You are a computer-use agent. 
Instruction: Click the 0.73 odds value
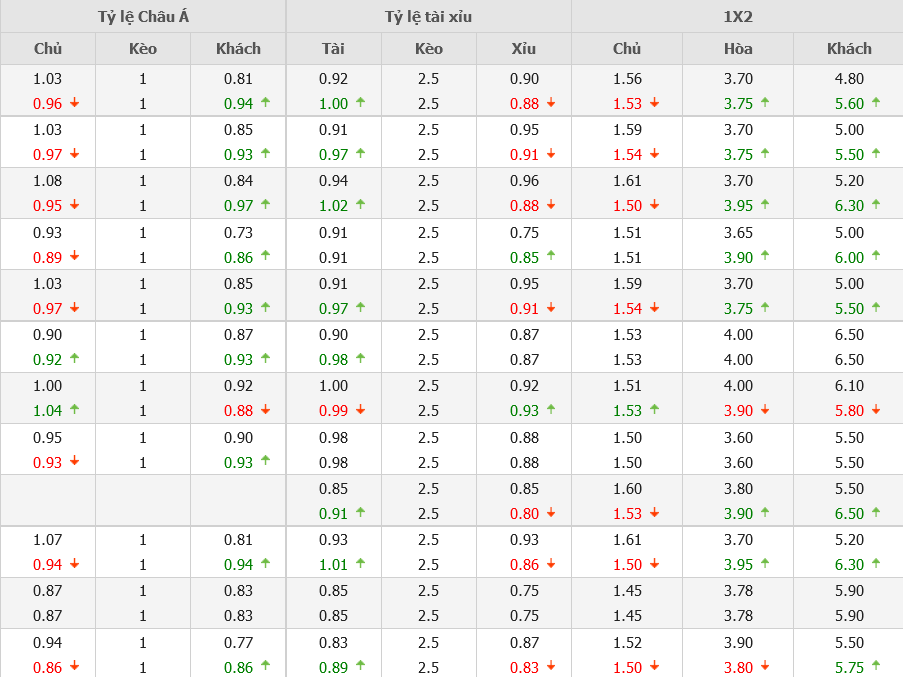tap(238, 232)
